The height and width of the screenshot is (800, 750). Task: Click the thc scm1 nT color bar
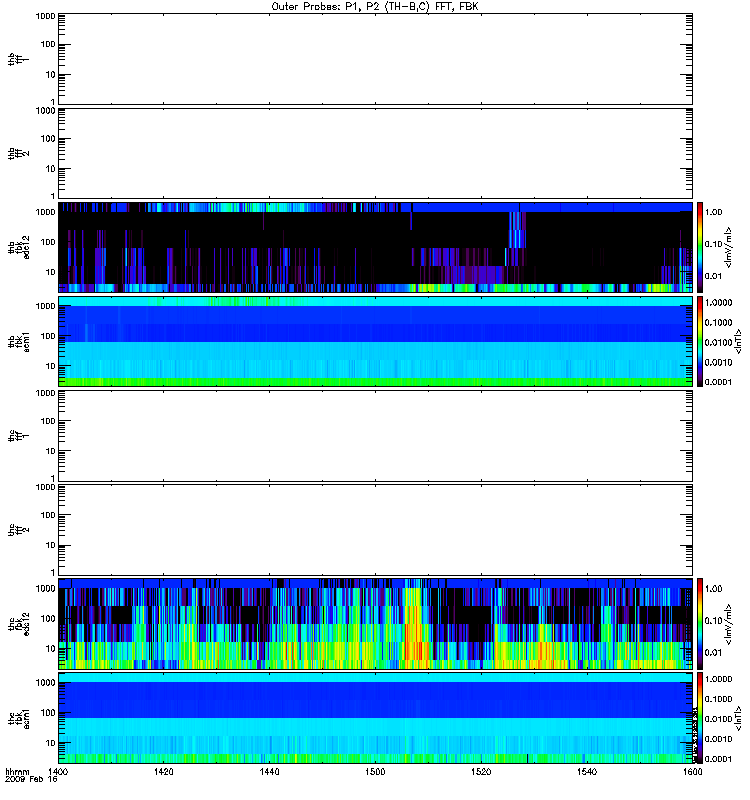pos(700,718)
